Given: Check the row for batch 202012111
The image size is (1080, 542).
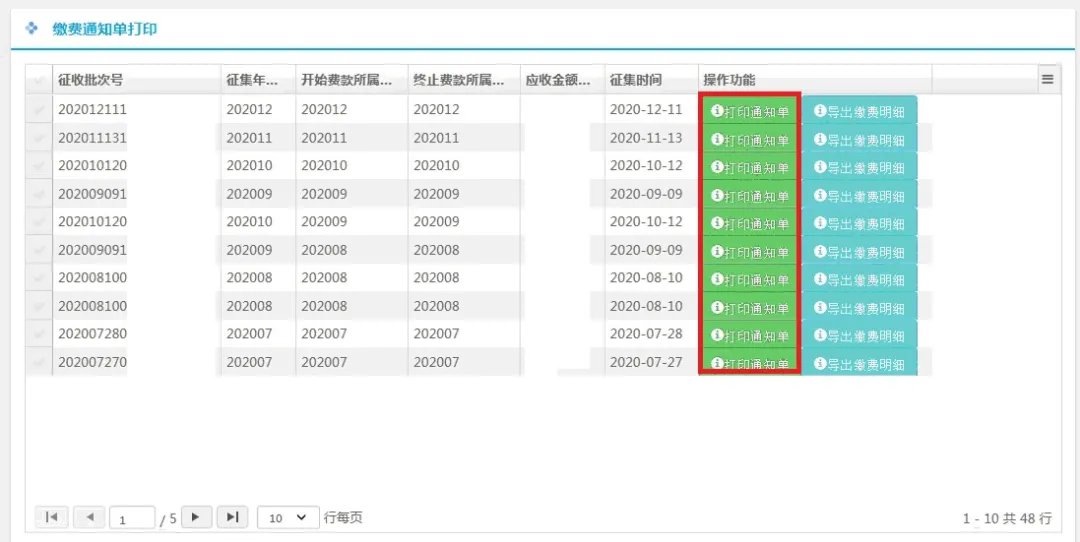Looking at the screenshot, I should tap(39, 109).
